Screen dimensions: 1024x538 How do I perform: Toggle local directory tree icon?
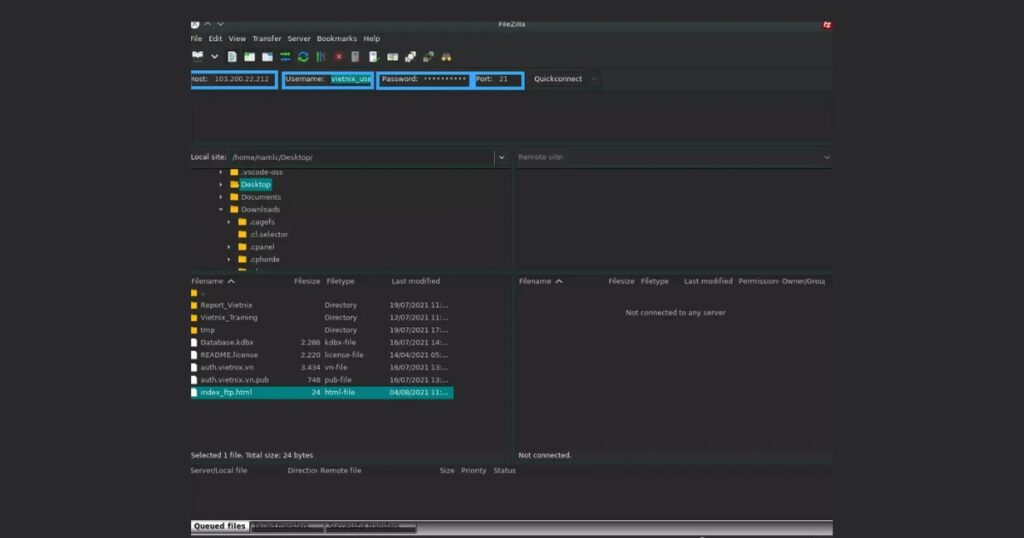click(249, 57)
